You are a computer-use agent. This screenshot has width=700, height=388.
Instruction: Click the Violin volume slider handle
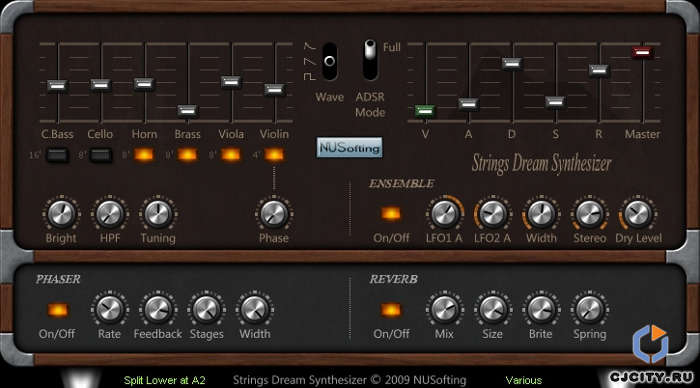[x=275, y=89]
